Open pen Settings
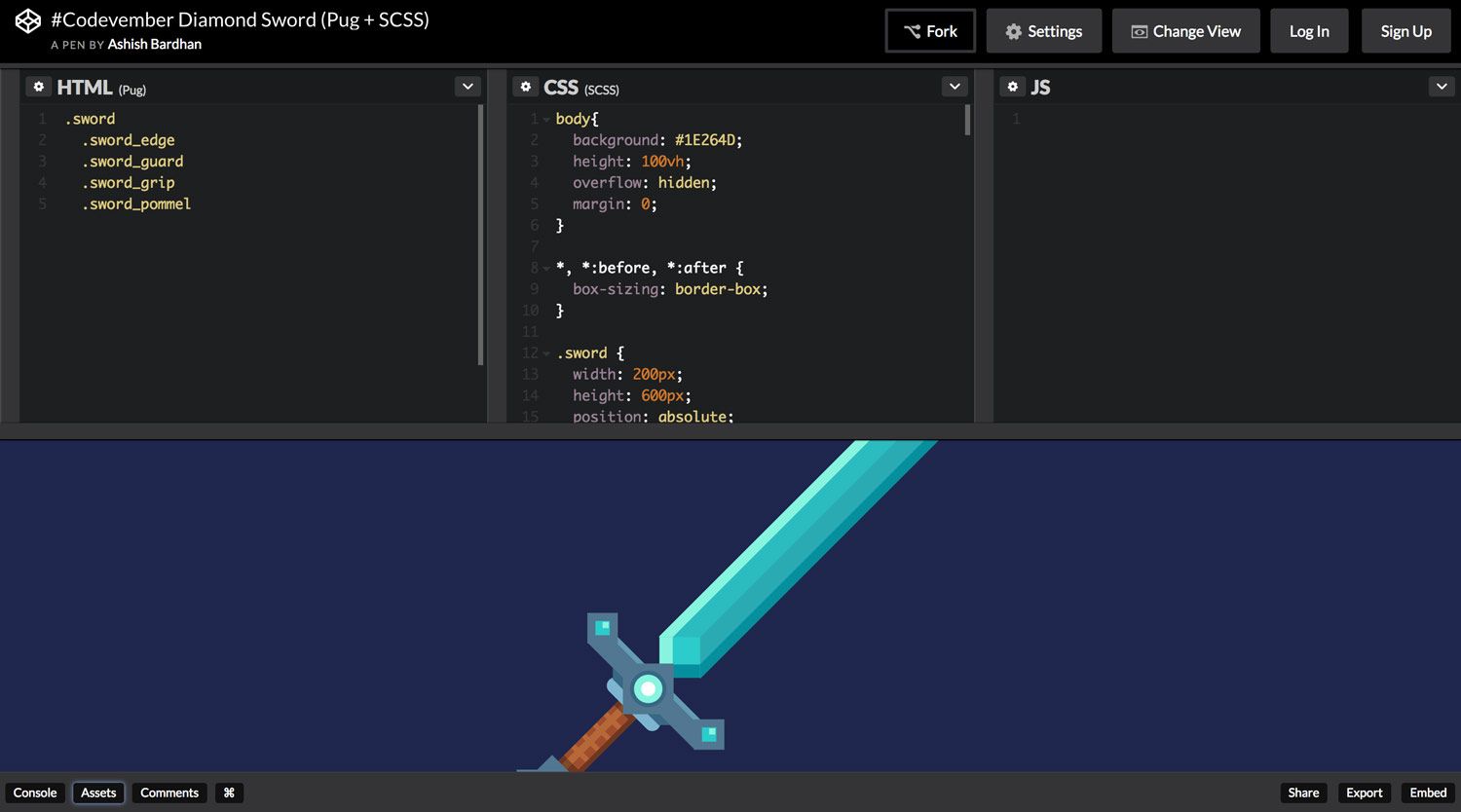The width and height of the screenshot is (1461, 812). point(1044,31)
